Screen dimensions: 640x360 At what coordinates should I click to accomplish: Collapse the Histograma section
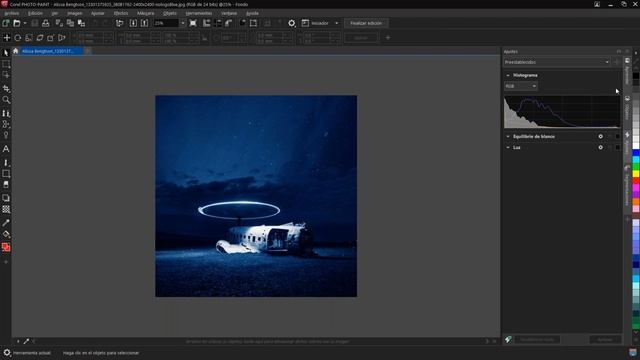(508, 75)
